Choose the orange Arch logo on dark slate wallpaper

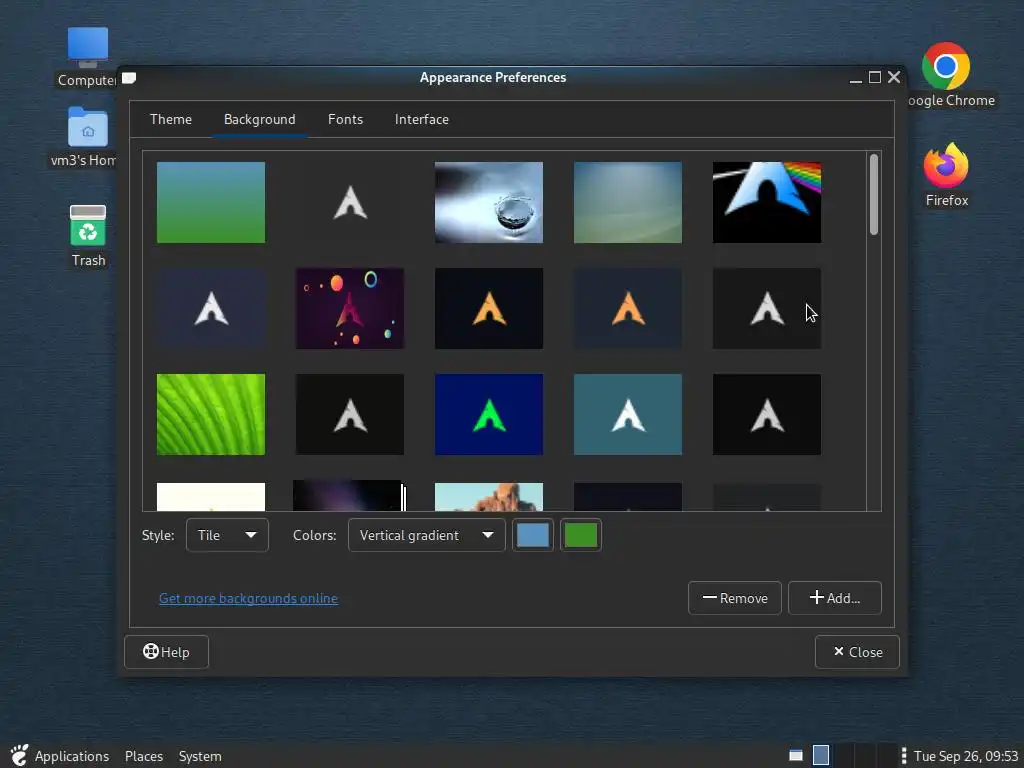coord(628,308)
